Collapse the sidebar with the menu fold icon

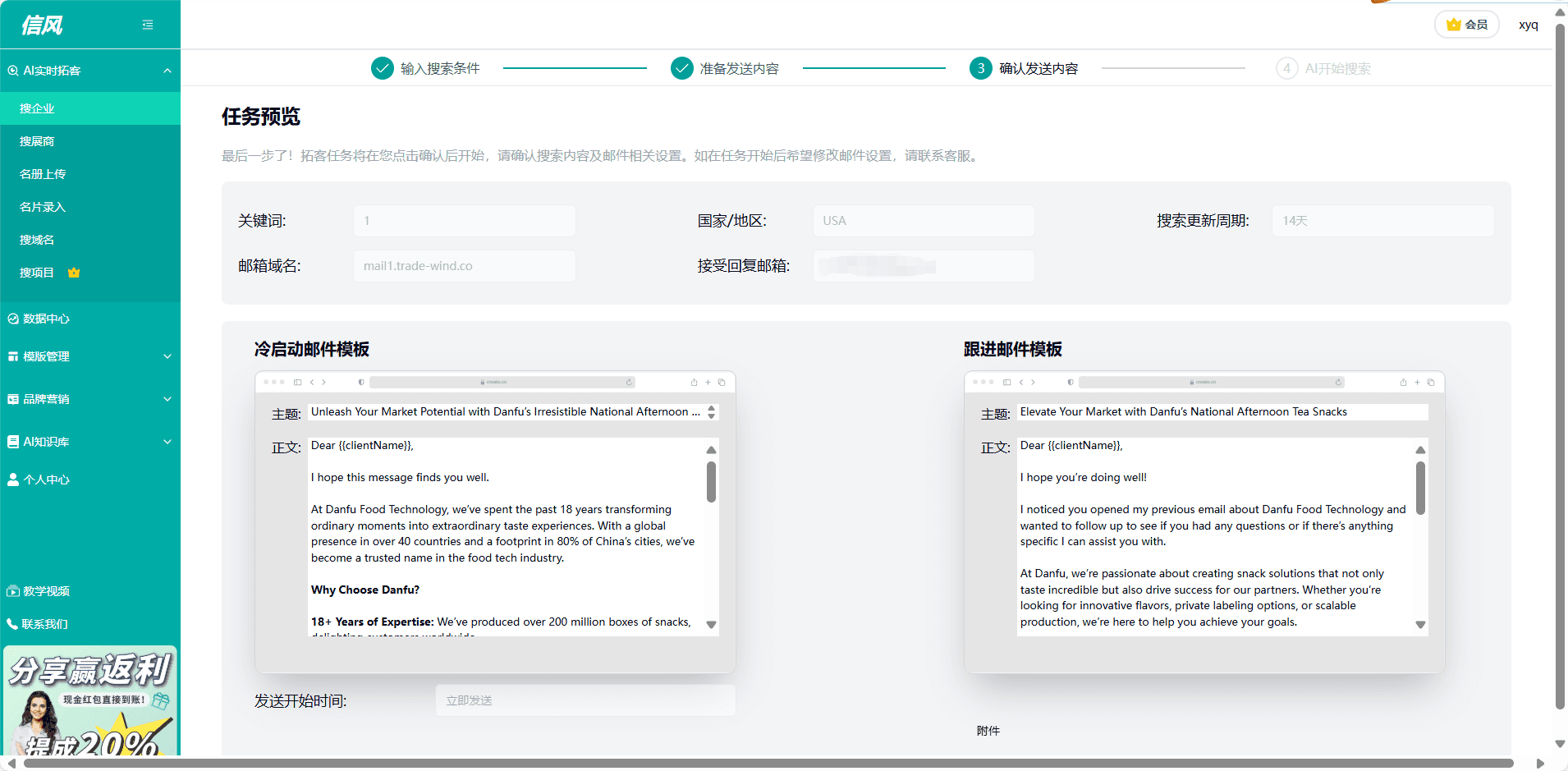pos(148,25)
